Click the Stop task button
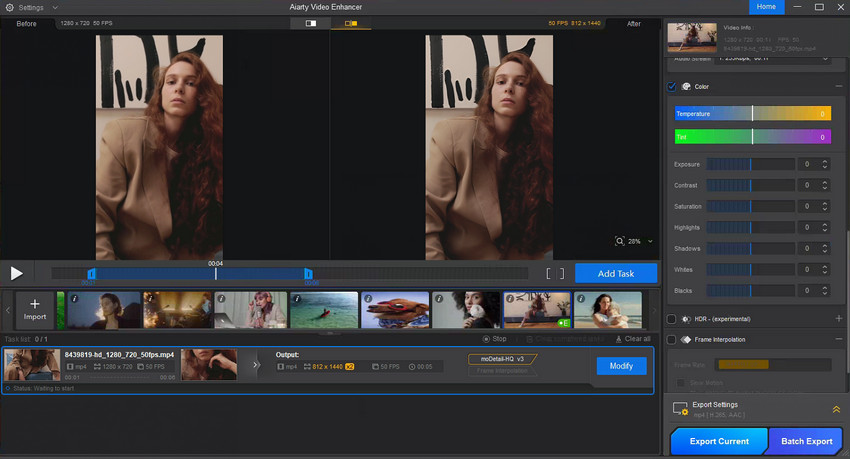The image size is (850, 459). (x=494, y=339)
